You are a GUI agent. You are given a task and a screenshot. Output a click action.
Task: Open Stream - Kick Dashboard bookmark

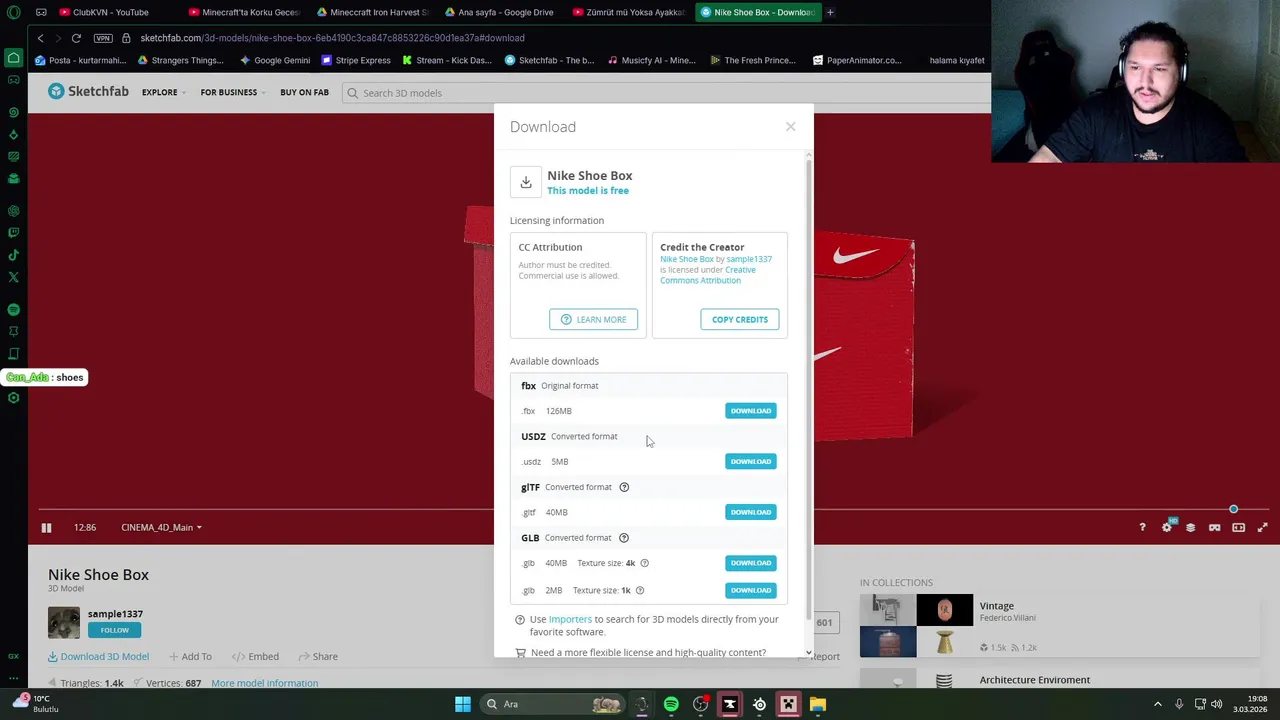pyautogui.click(x=447, y=60)
